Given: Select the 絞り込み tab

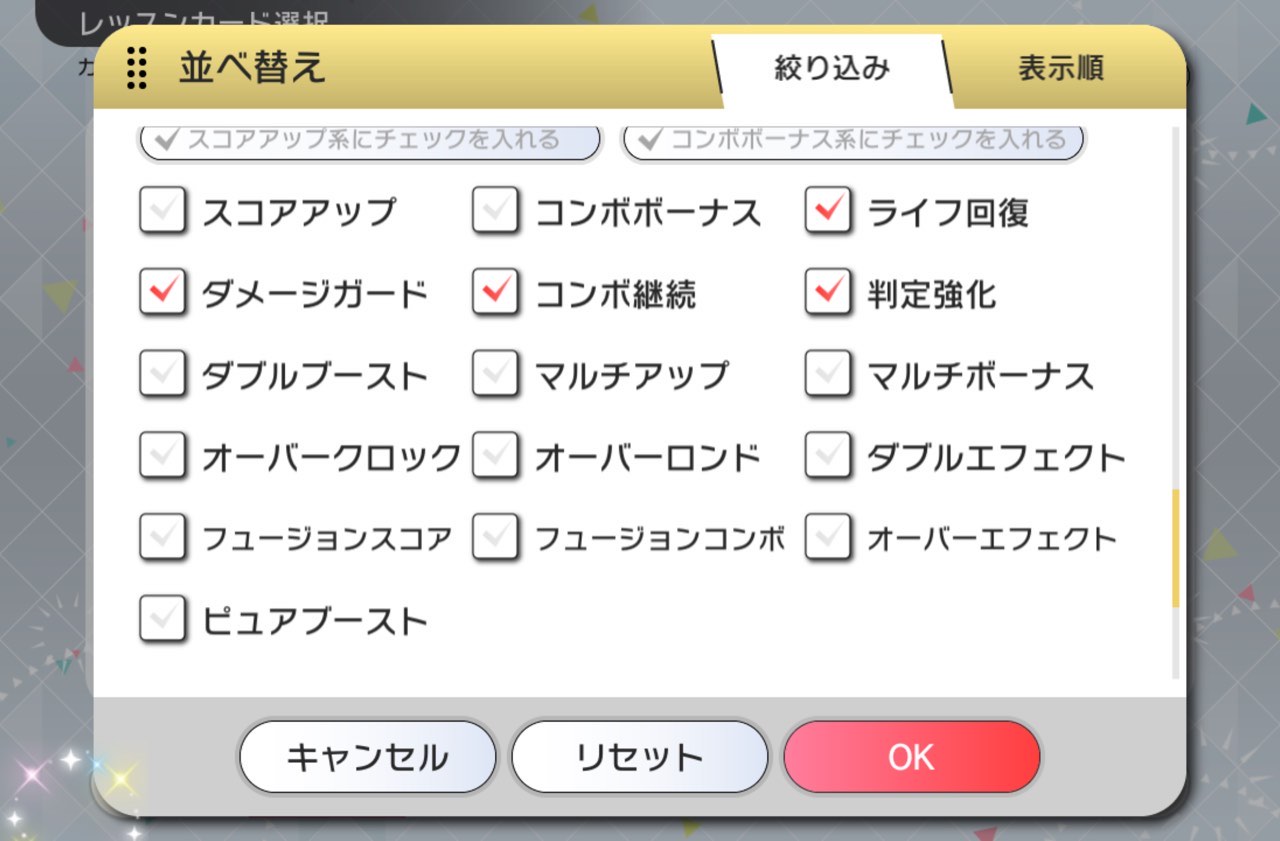Looking at the screenshot, I should [x=832, y=68].
